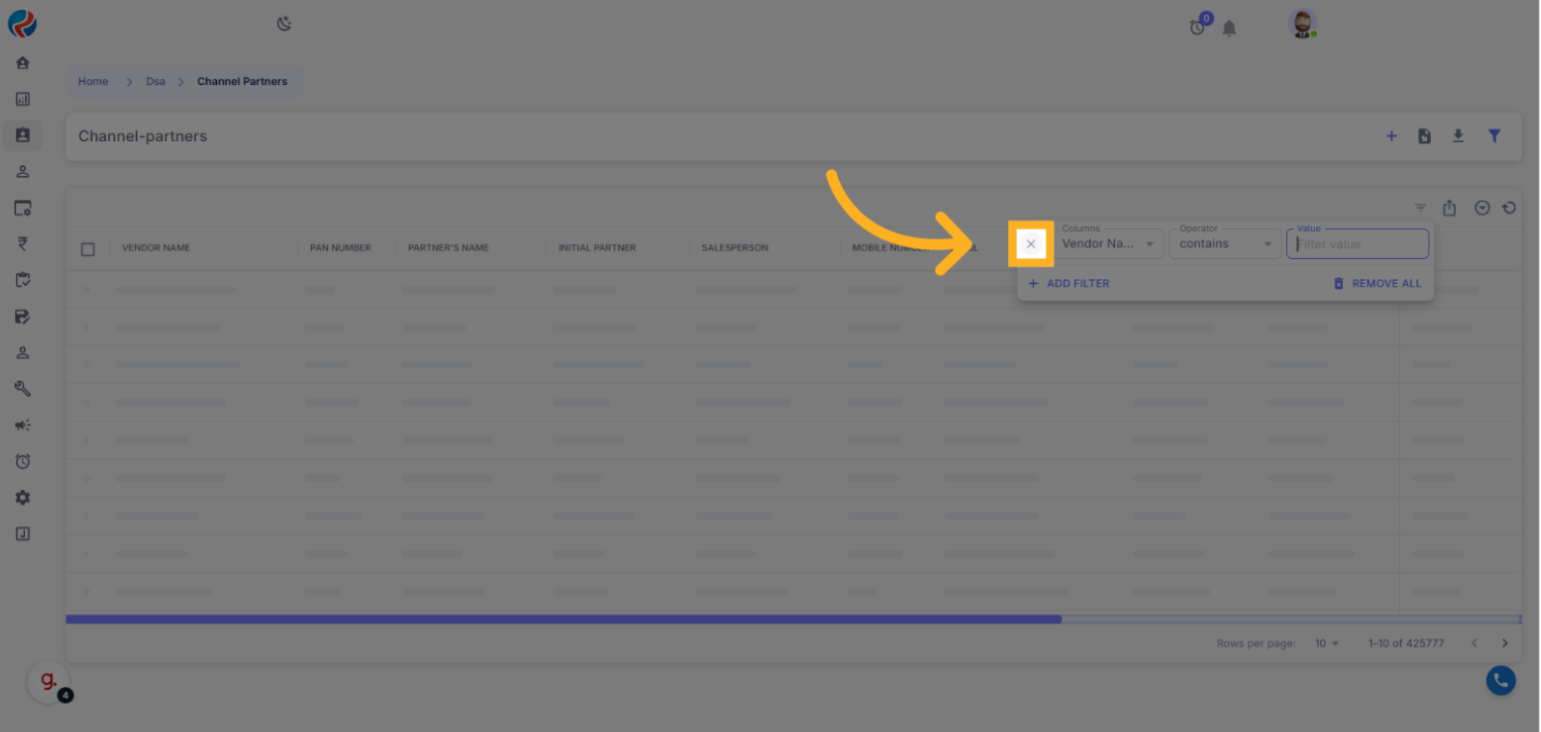Open the Columns dropdown showing Vendor Name

click(x=1108, y=244)
